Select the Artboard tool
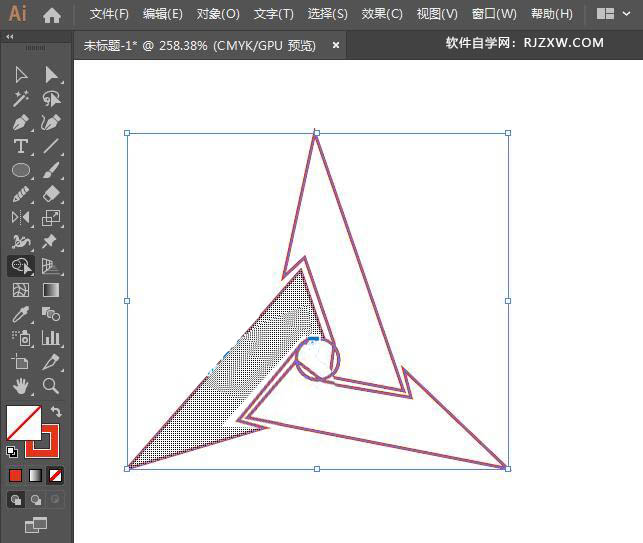This screenshot has width=643, height=543. pyautogui.click(x=21, y=362)
